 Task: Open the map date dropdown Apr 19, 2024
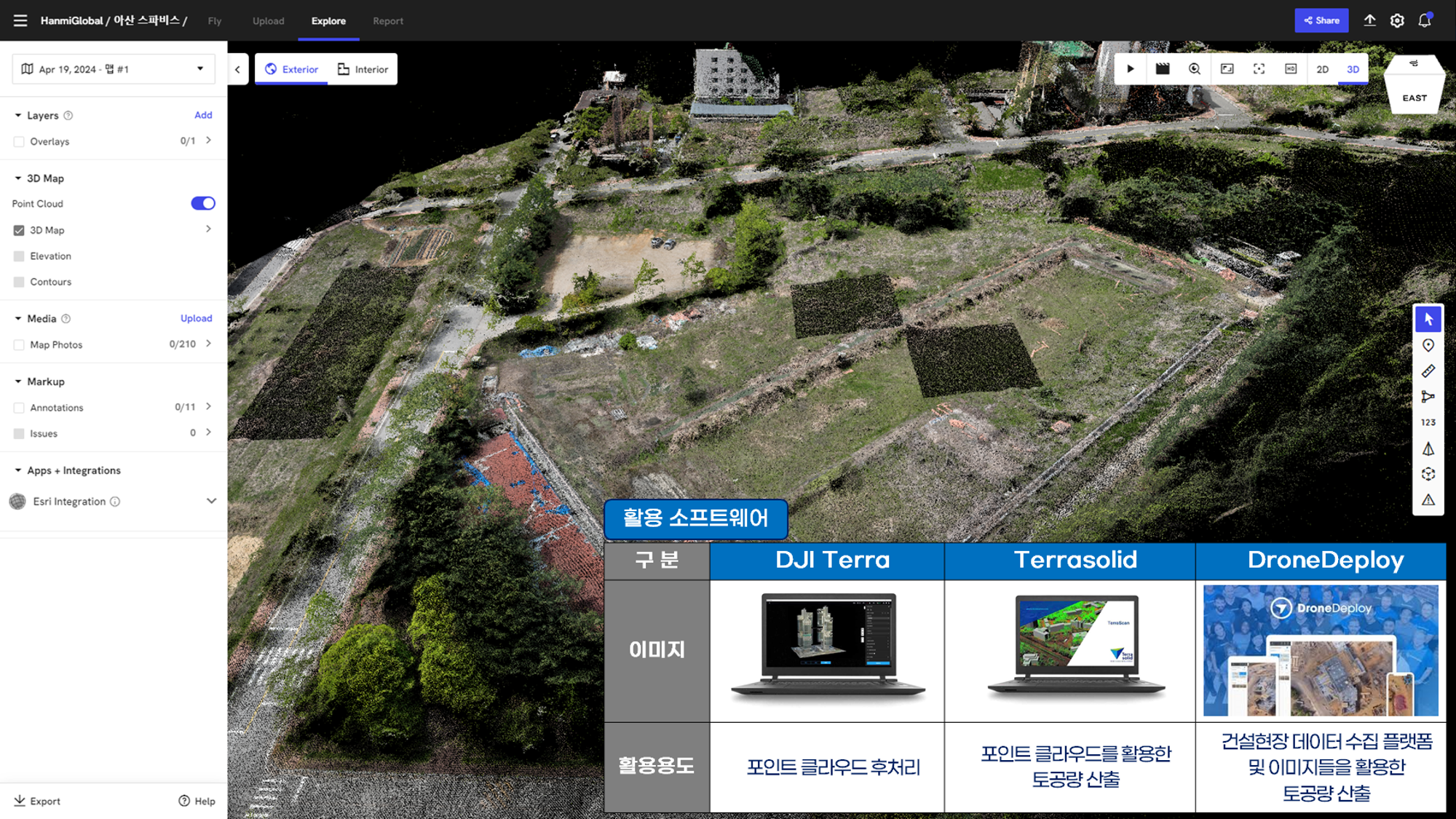tap(114, 69)
